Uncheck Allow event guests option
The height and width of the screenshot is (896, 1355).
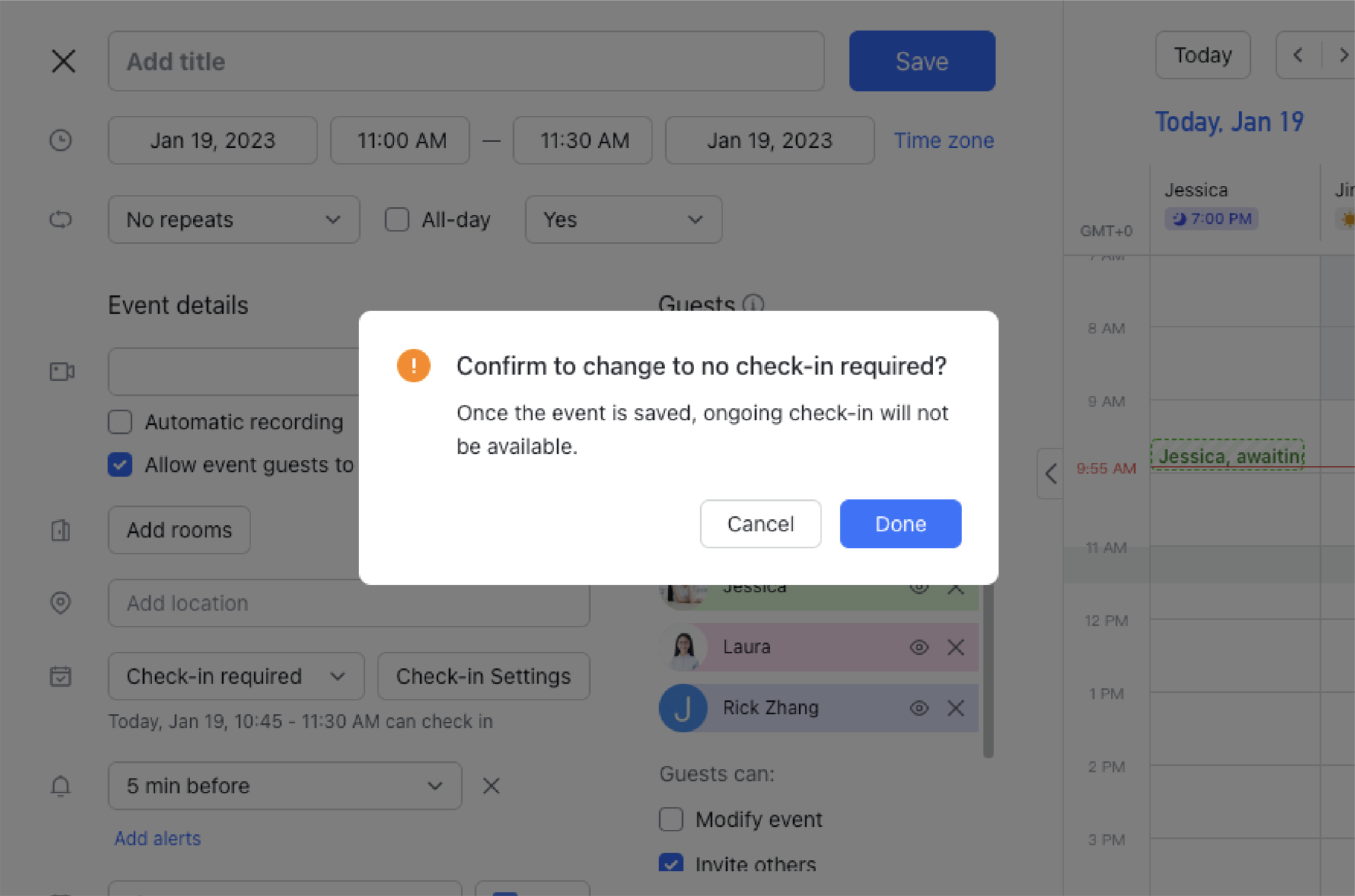120,465
